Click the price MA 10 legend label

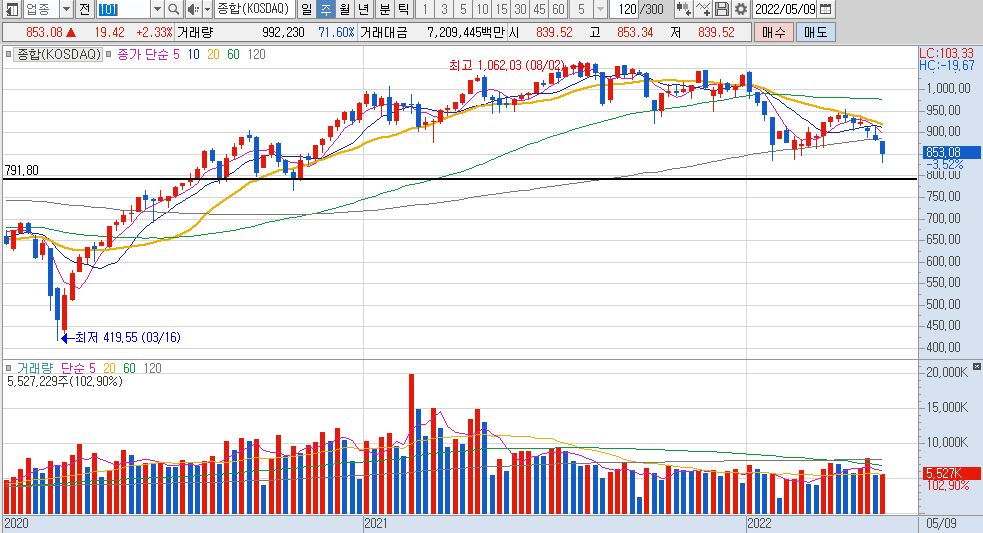coord(194,55)
